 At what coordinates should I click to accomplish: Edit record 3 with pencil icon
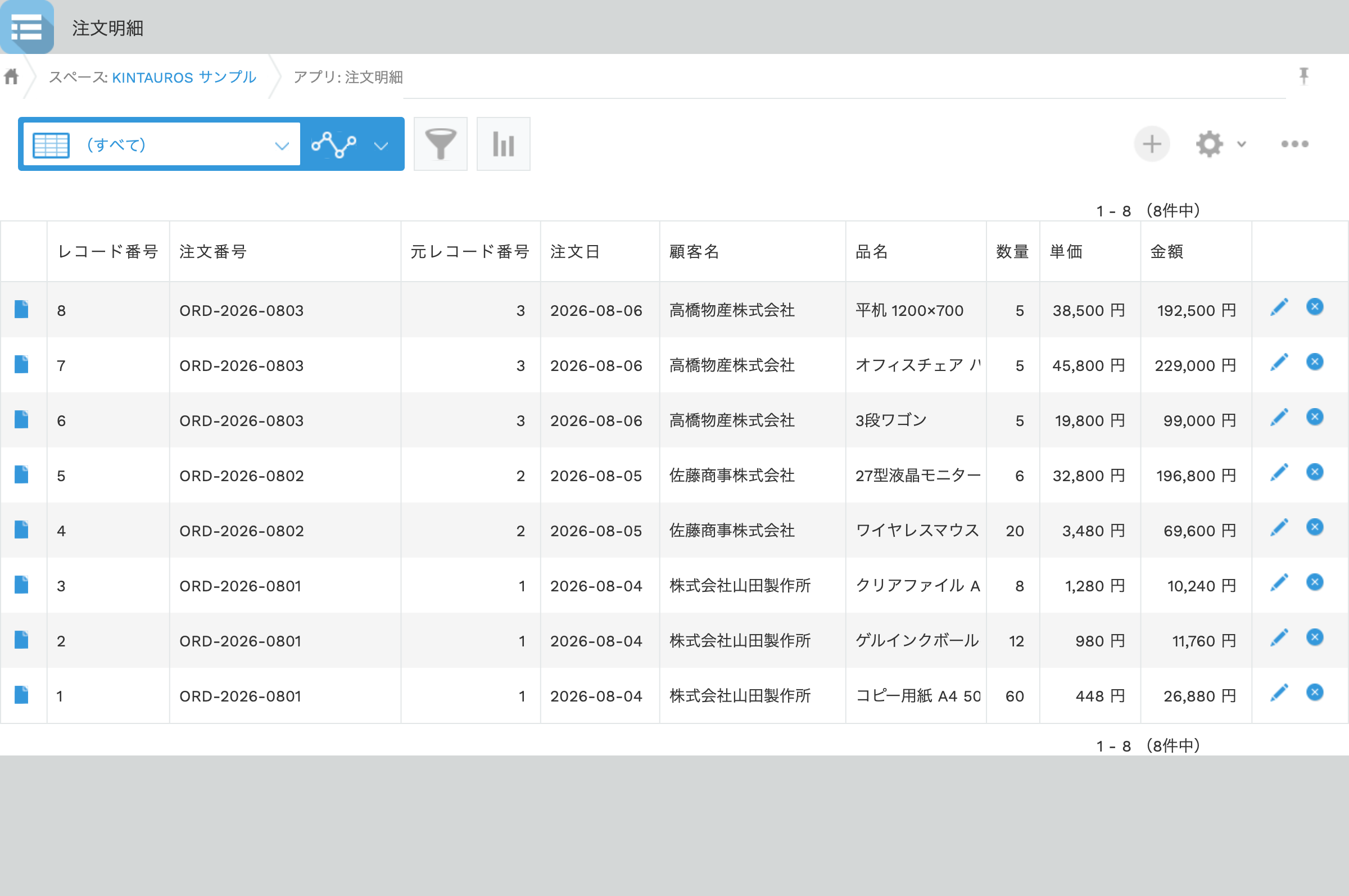click(1279, 582)
